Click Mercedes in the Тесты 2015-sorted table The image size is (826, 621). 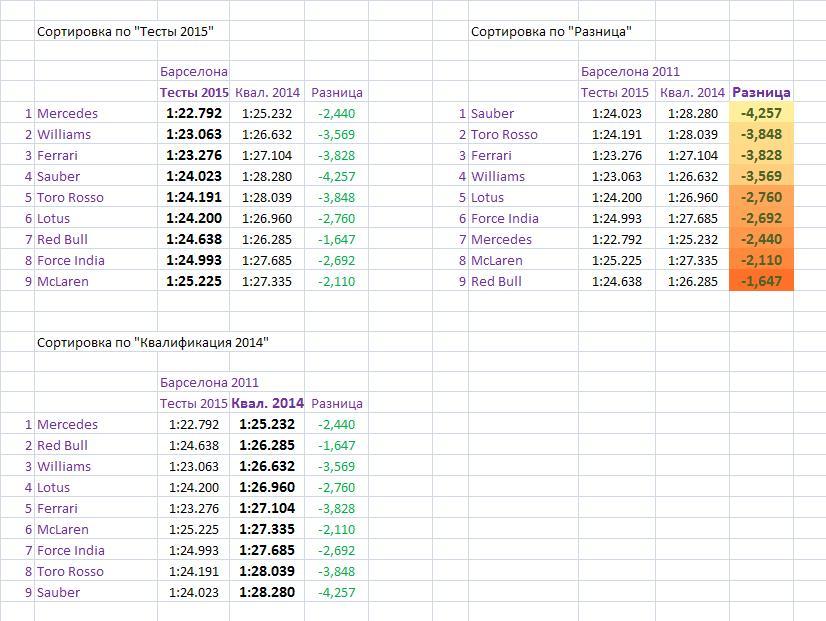[x=67, y=113]
